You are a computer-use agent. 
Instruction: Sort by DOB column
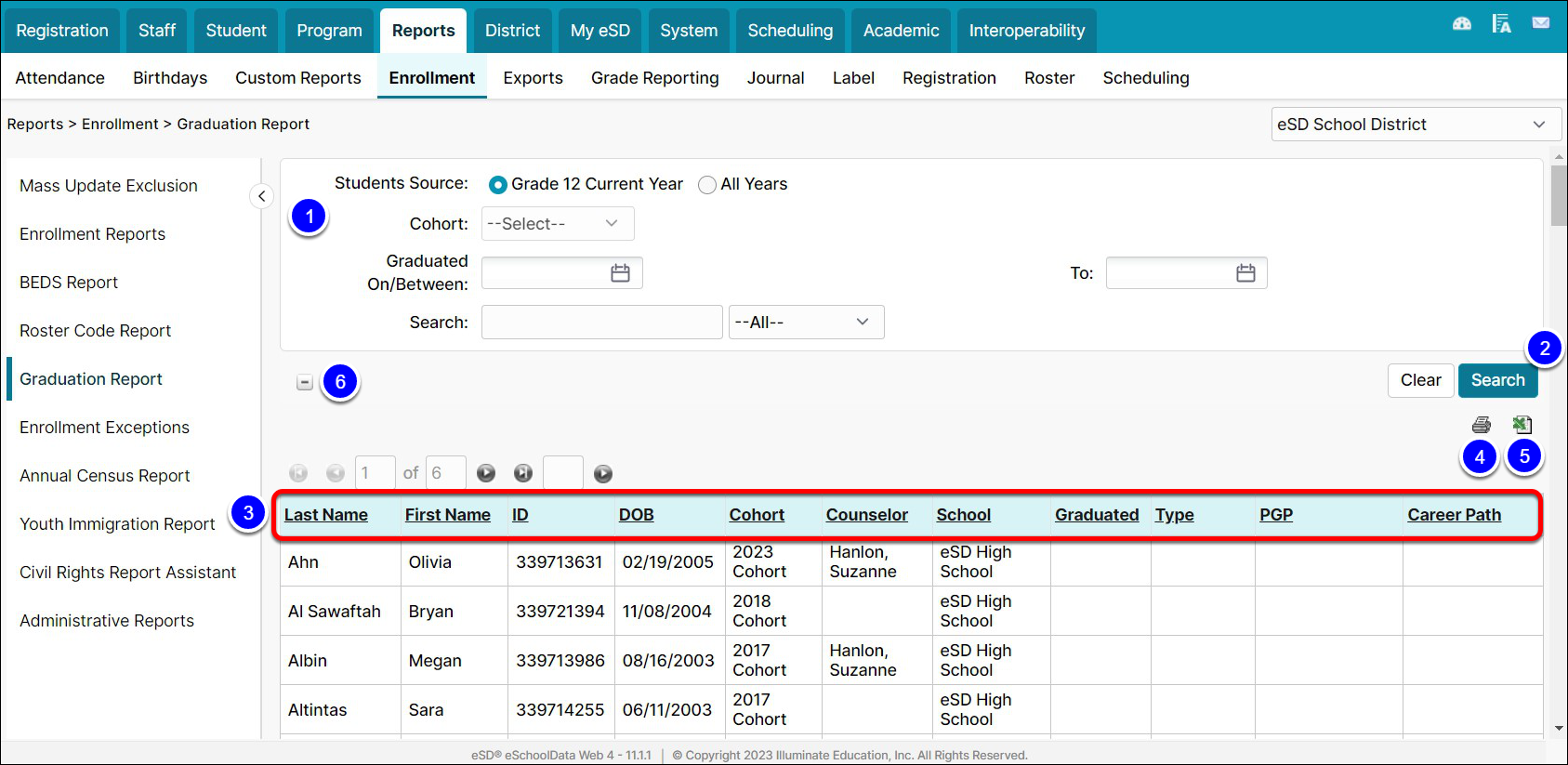point(637,515)
